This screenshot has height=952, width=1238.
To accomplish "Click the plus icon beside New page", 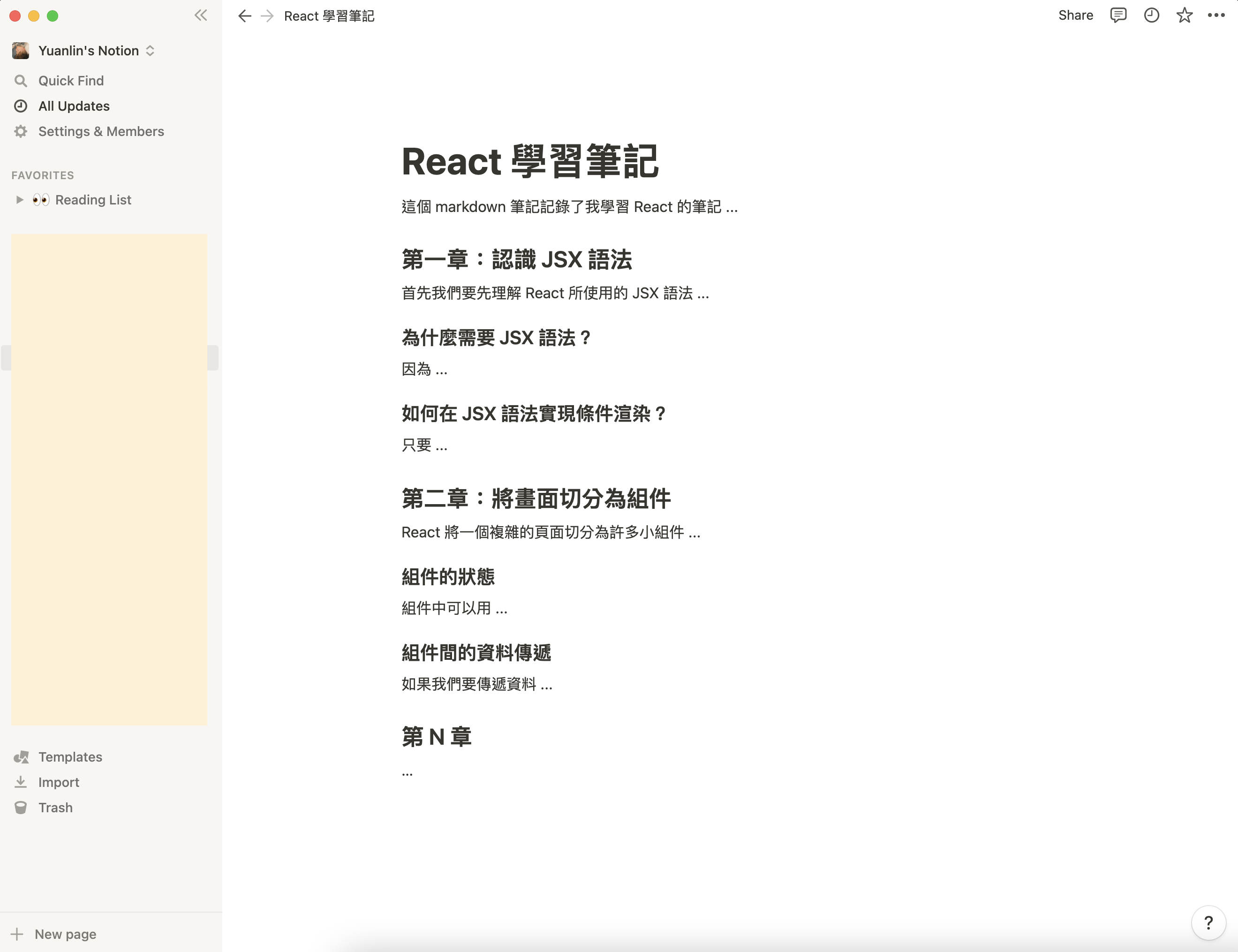I will 17,934.
